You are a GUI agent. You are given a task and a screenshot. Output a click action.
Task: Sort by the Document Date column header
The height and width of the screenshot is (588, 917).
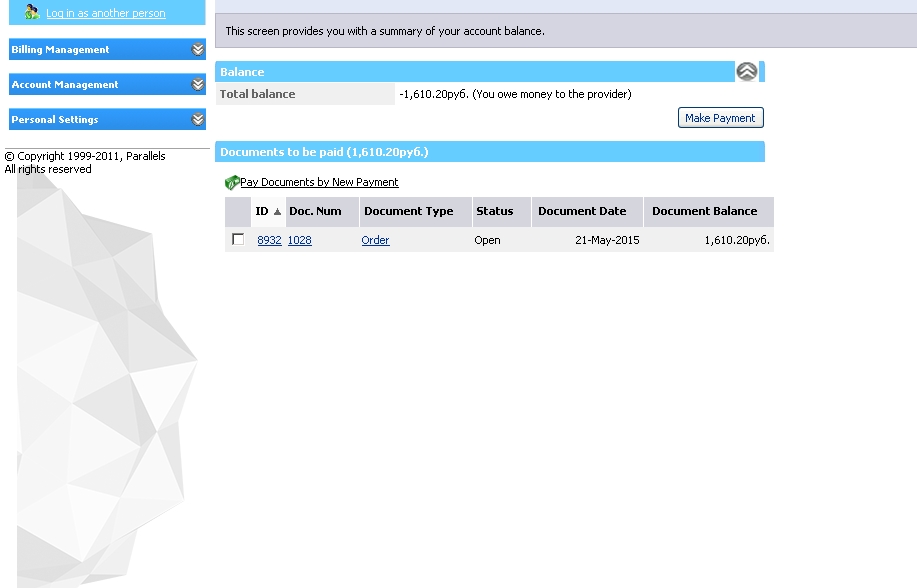pos(582,211)
